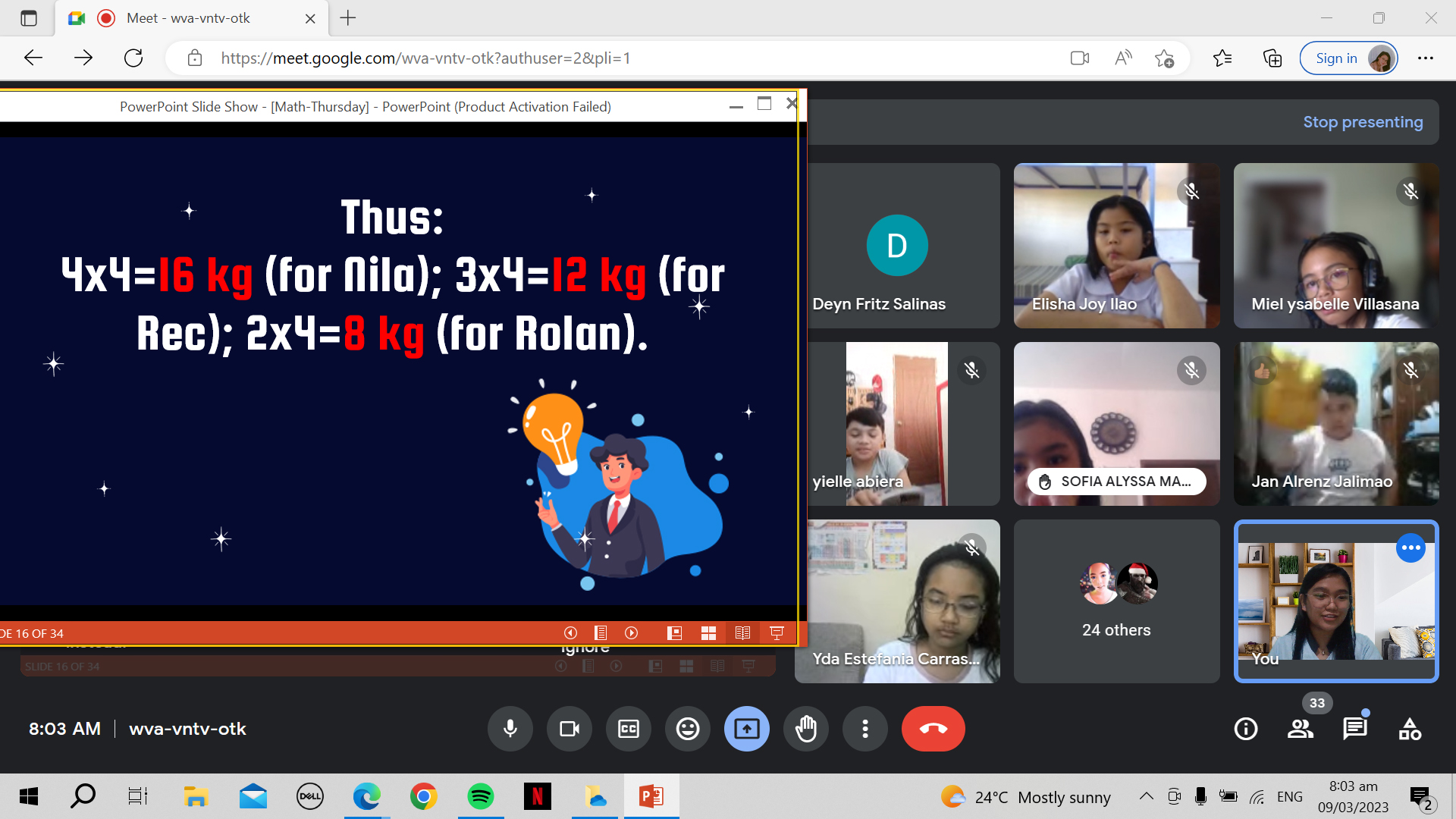Toggle the microphone in Meet controls

[x=510, y=729]
